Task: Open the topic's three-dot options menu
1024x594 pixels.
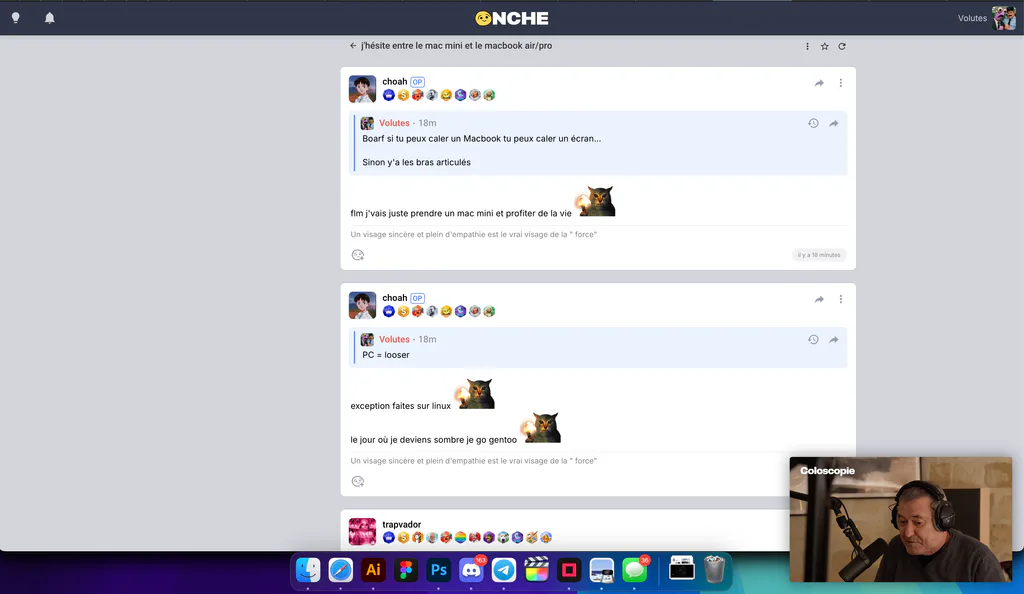Action: click(807, 46)
